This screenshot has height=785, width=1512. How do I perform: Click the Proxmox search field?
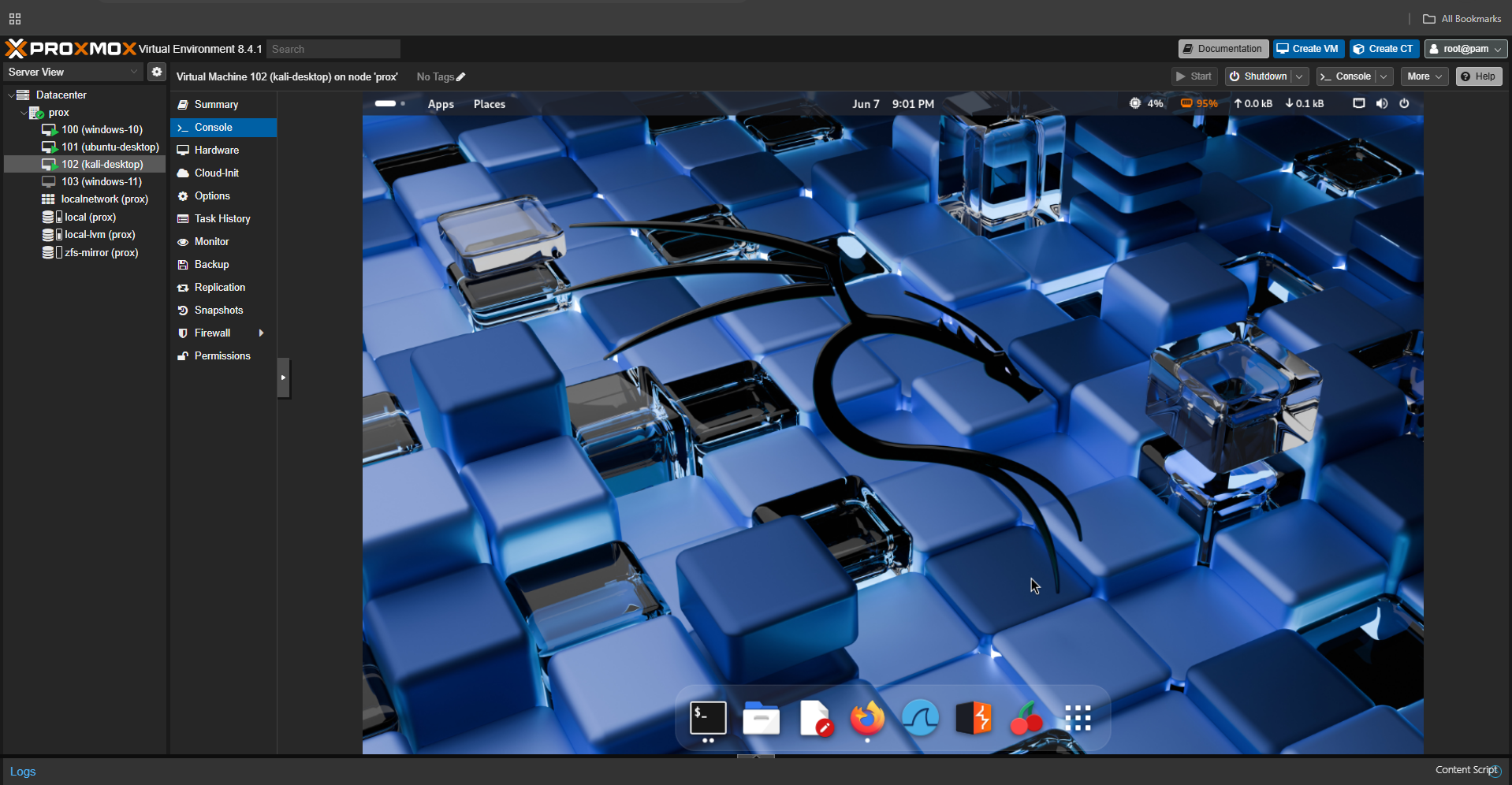click(x=333, y=49)
